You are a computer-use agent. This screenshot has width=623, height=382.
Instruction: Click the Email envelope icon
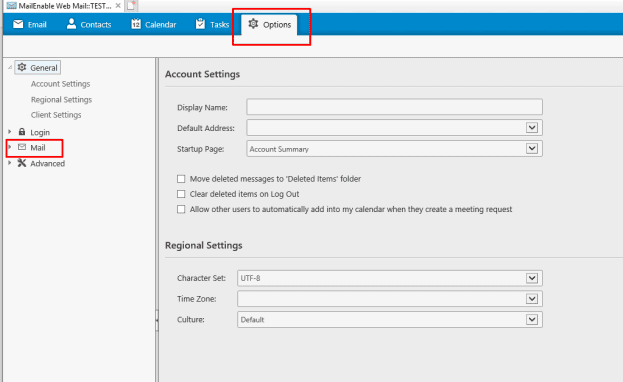[18, 24]
